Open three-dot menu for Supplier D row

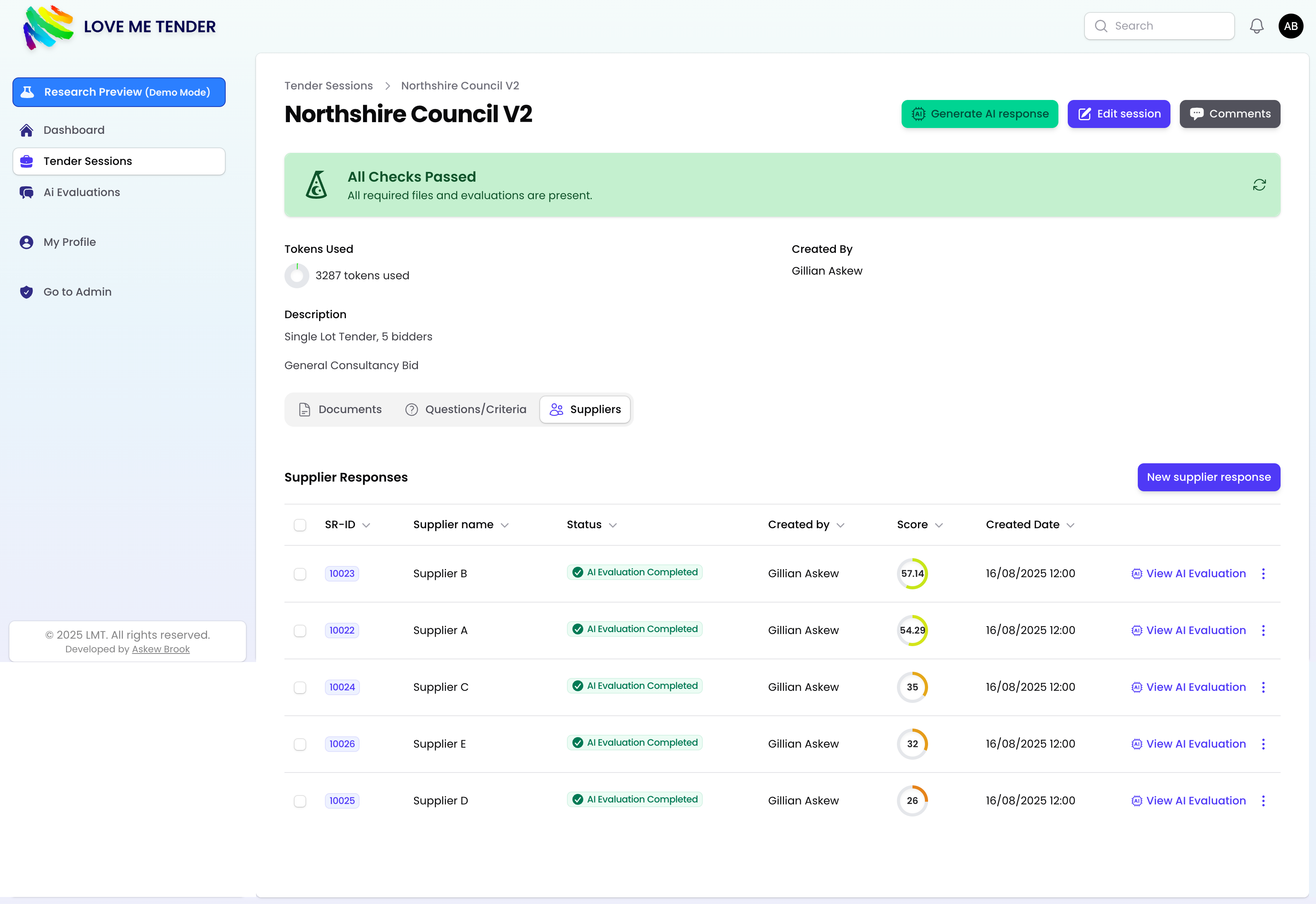pos(1263,801)
